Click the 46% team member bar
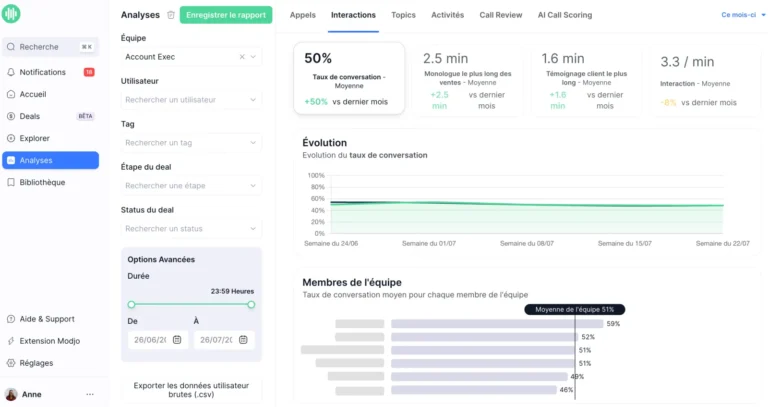The height and width of the screenshot is (407, 768). [474, 390]
